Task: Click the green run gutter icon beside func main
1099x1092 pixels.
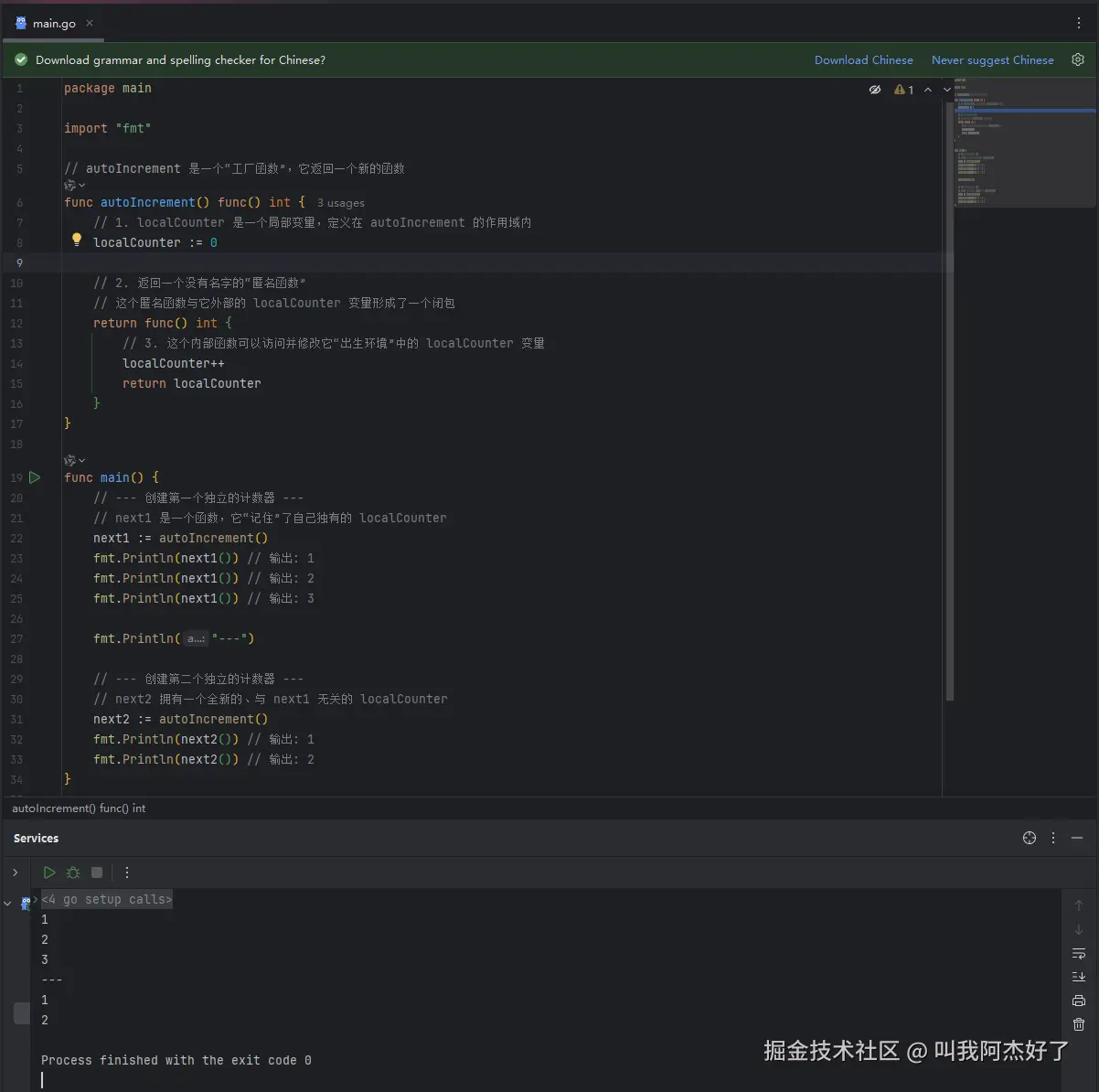Action: (35, 477)
